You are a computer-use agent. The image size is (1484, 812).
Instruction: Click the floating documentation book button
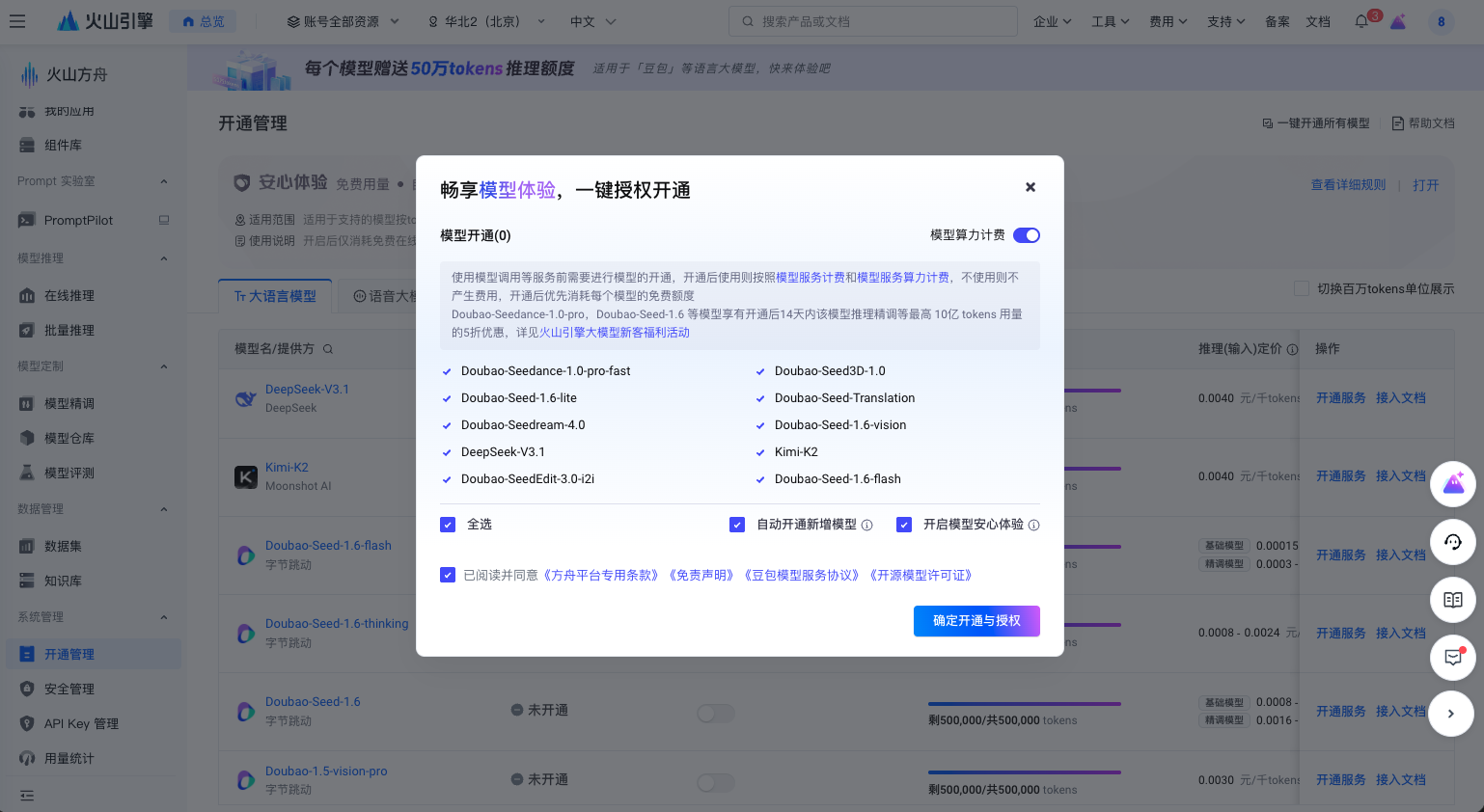pyautogui.click(x=1452, y=600)
